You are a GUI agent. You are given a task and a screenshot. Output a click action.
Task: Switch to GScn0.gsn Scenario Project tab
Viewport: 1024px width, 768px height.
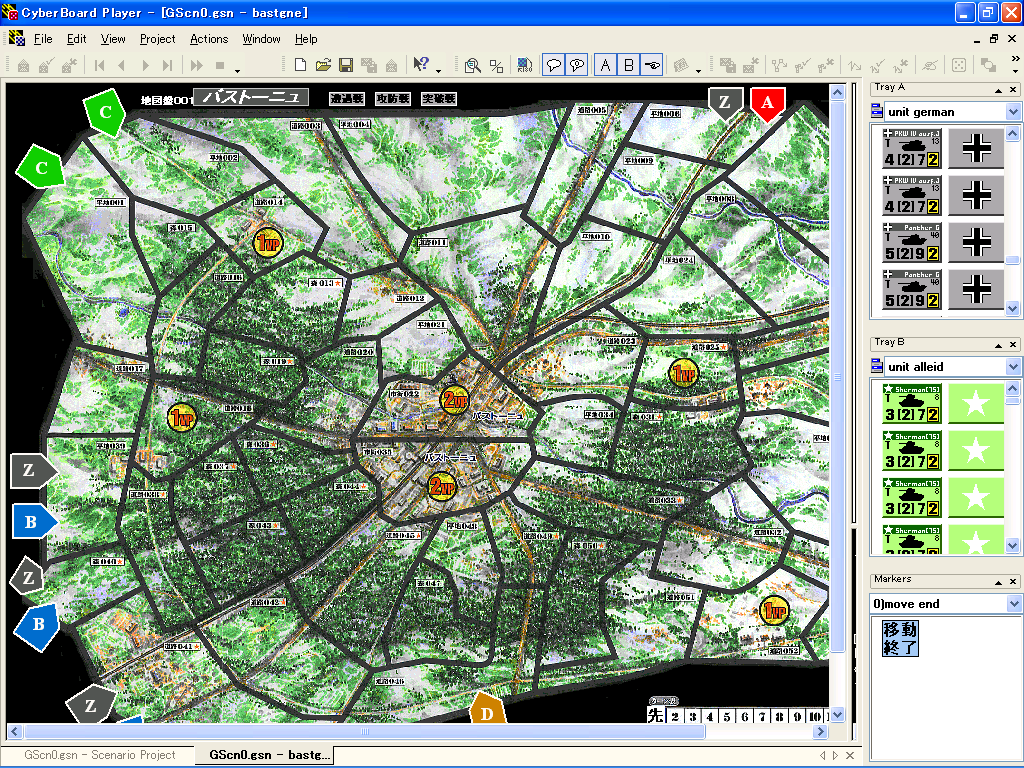point(99,754)
